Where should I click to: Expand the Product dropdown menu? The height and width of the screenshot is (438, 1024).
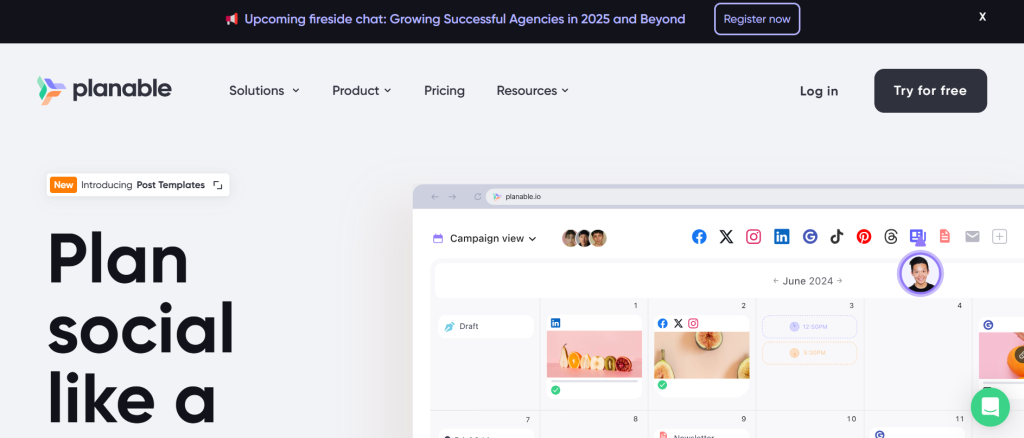pyautogui.click(x=361, y=91)
